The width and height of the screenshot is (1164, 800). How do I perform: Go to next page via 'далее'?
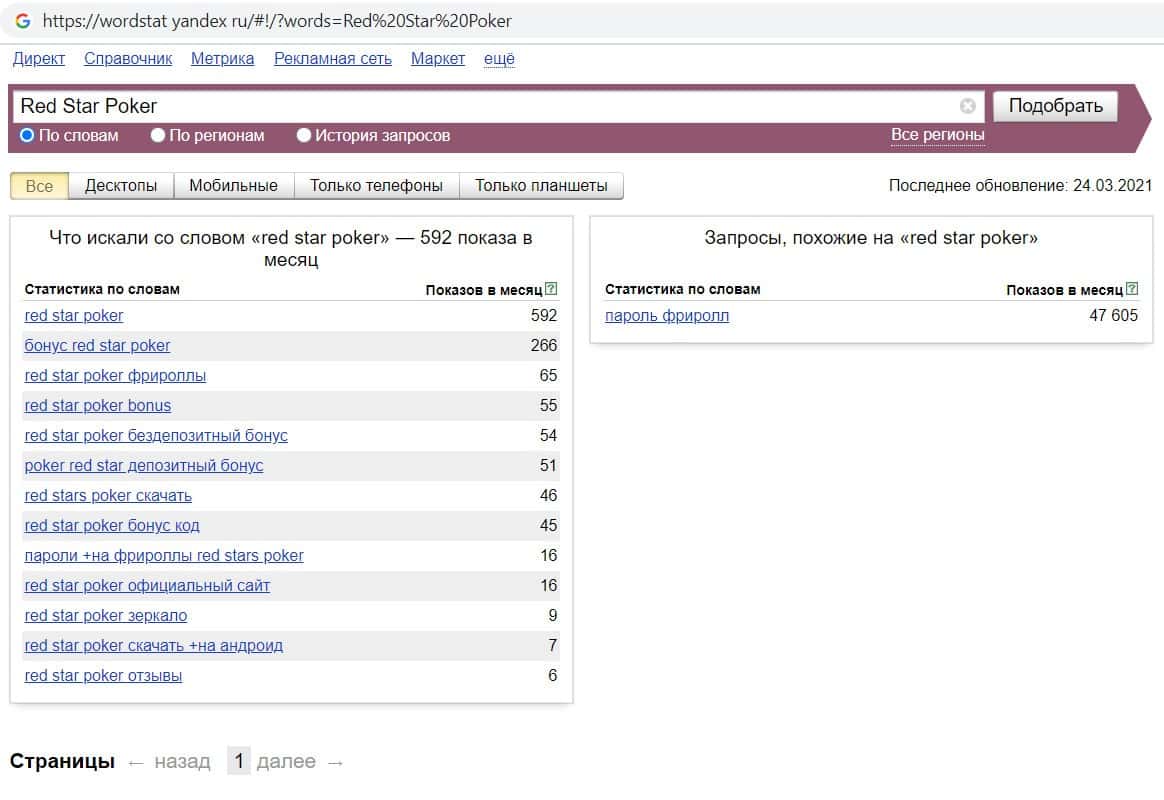(286, 762)
